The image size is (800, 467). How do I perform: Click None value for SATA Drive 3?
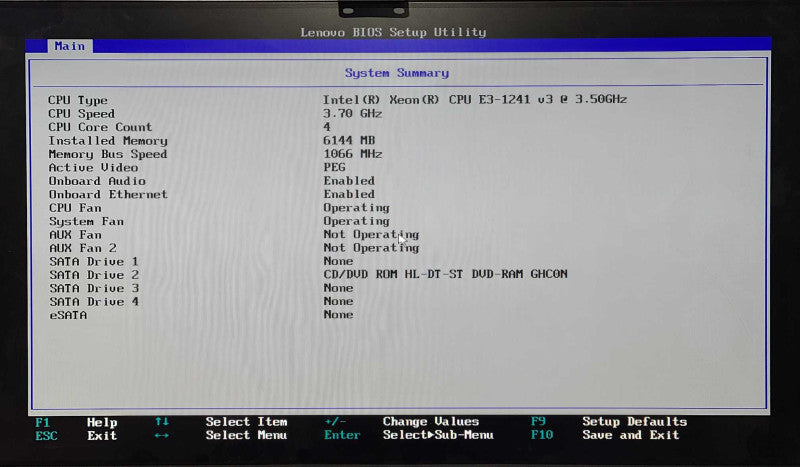pos(338,288)
